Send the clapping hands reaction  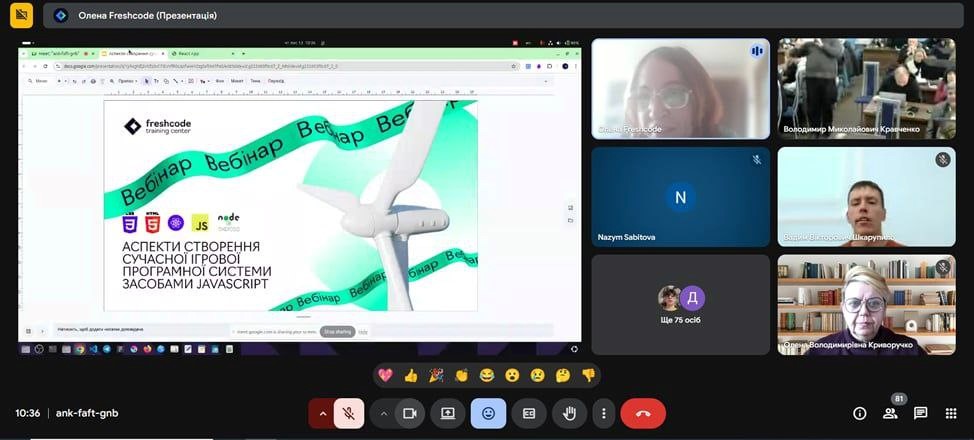[461, 375]
